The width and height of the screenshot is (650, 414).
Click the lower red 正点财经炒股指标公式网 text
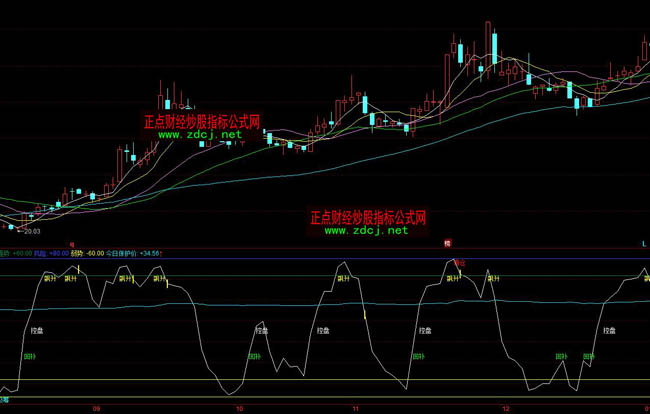pos(368,217)
